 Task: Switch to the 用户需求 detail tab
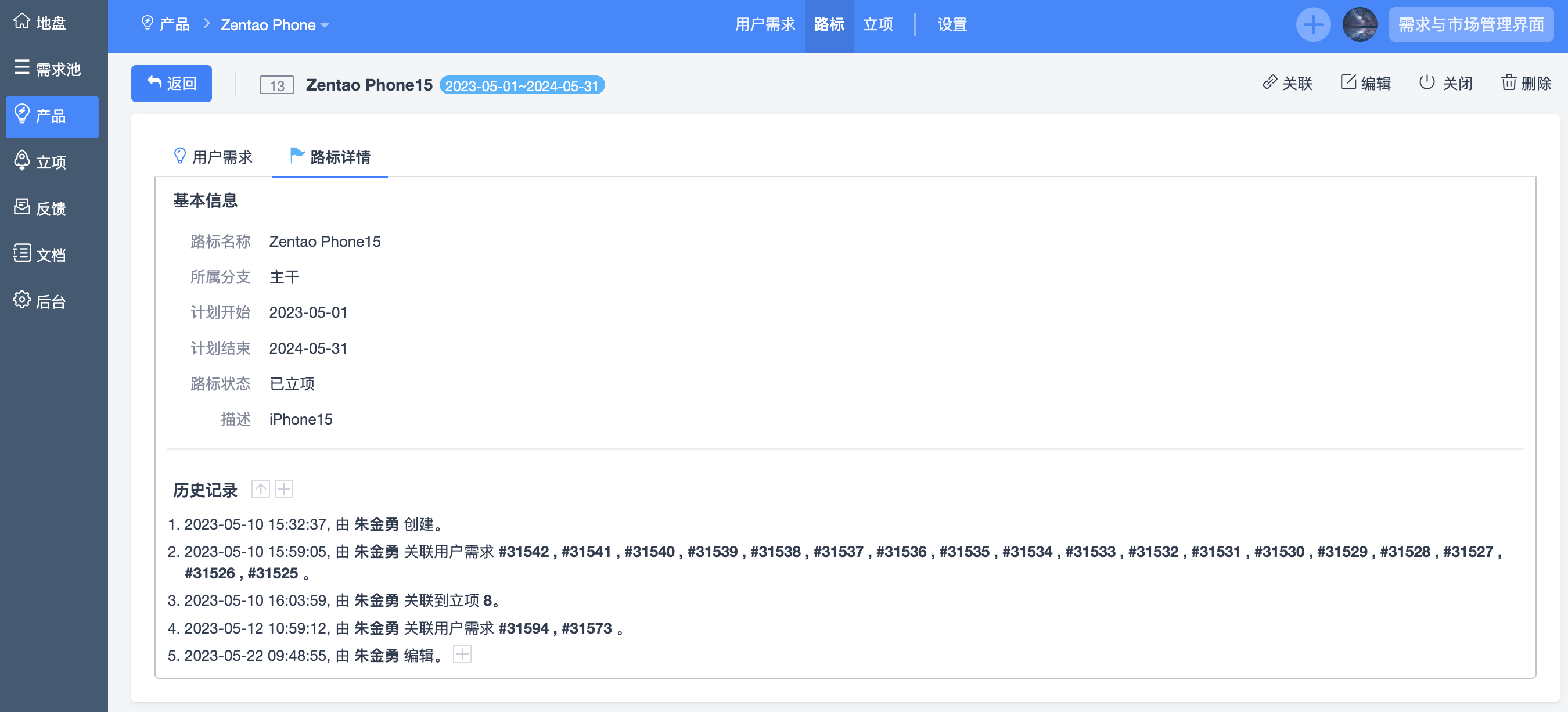point(213,157)
